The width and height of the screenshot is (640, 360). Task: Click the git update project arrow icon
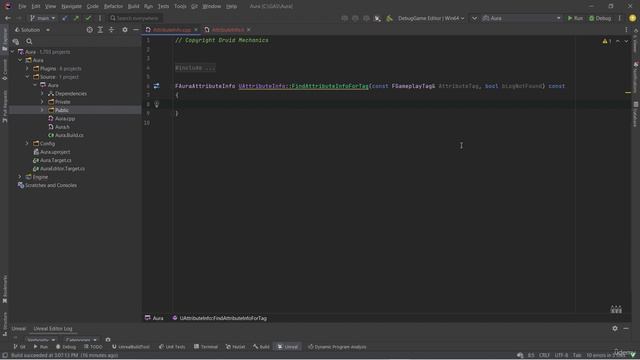65,18
